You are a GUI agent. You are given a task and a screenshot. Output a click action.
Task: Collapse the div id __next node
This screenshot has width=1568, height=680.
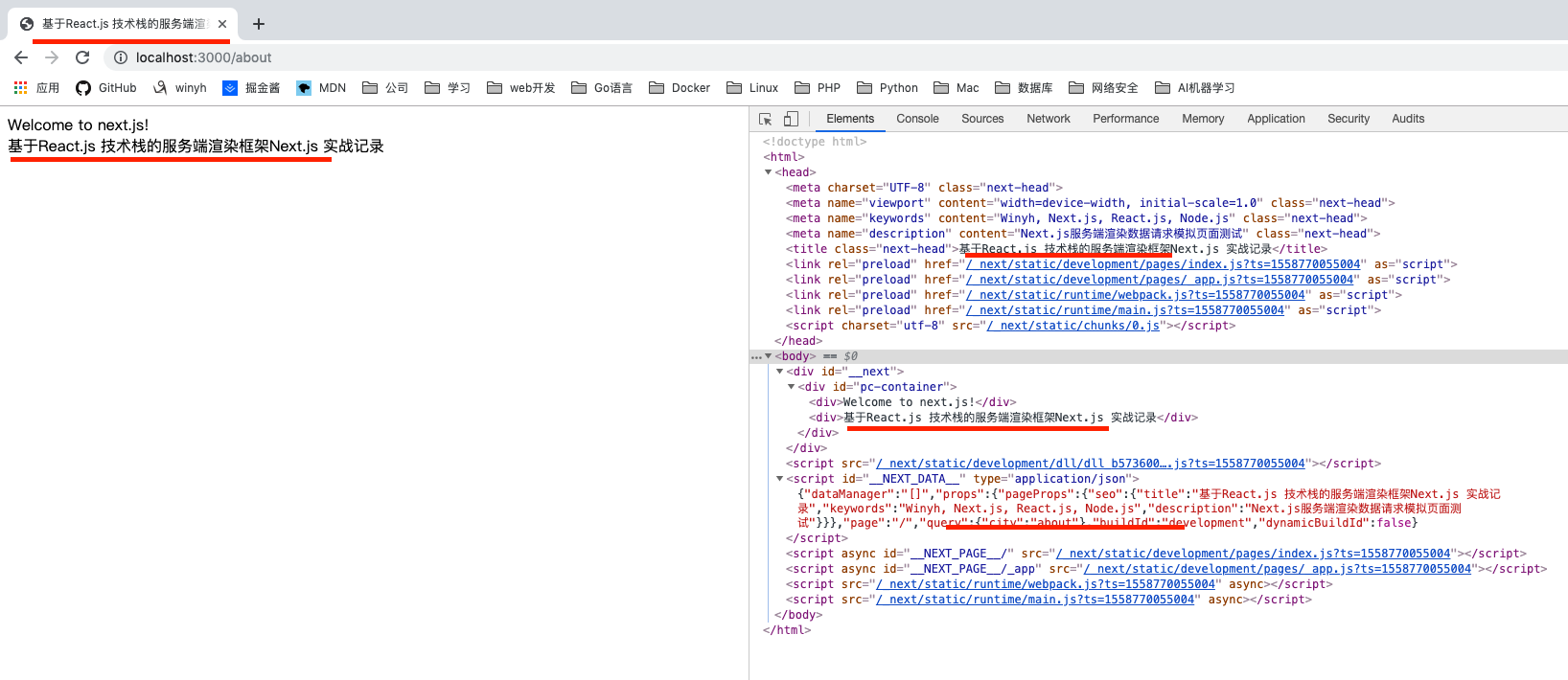coord(779,372)
